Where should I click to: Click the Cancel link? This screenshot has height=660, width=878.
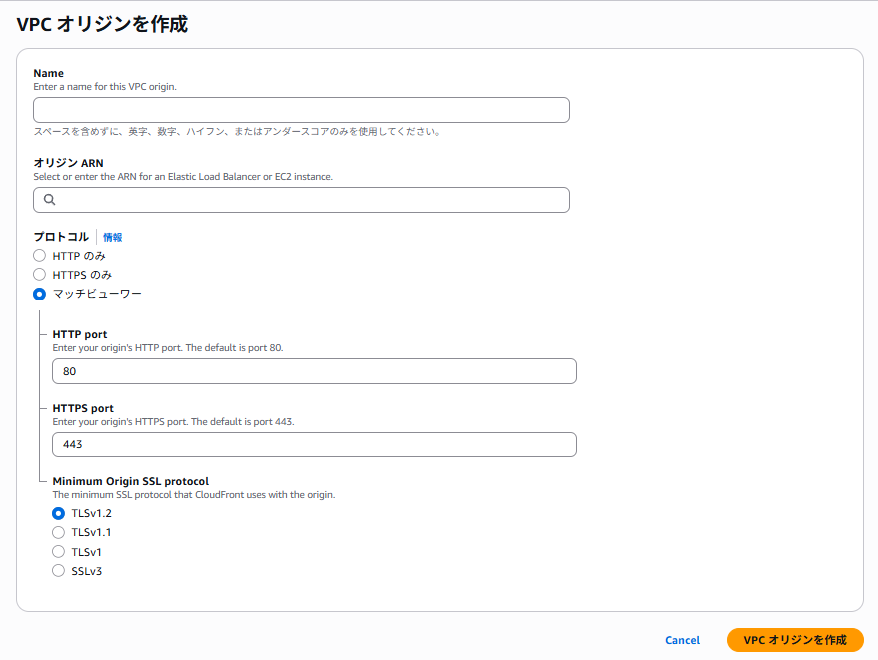[x=682, y=640]
